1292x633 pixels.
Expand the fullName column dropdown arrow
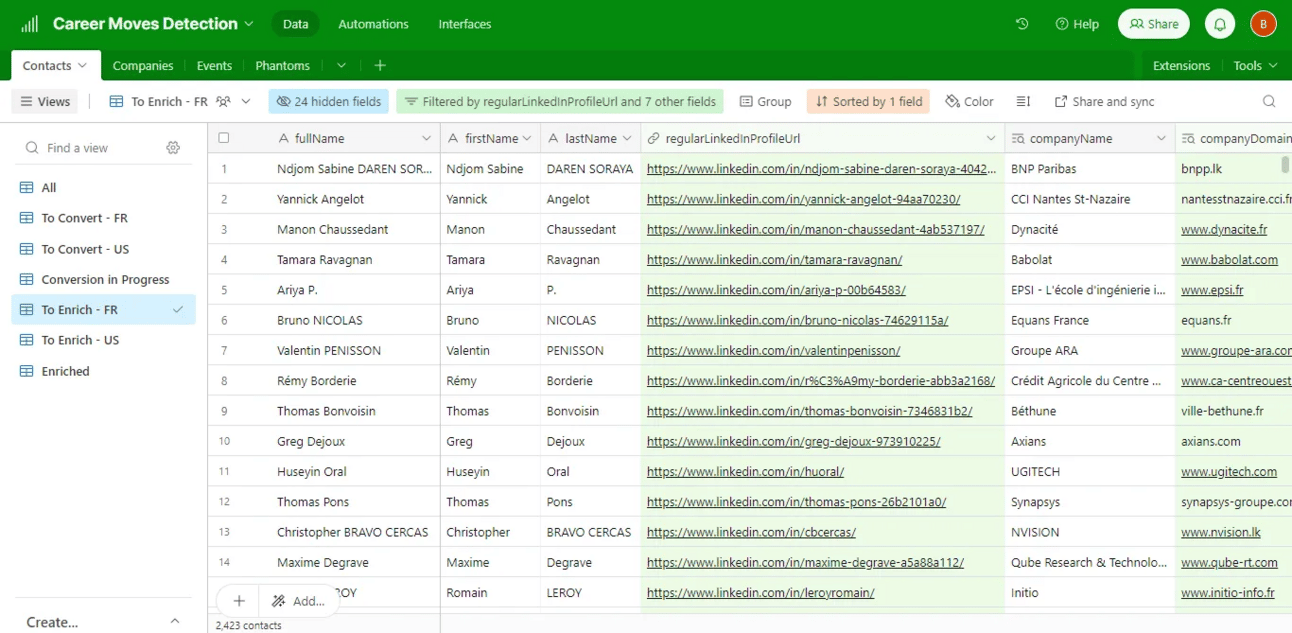click(426, 139)
